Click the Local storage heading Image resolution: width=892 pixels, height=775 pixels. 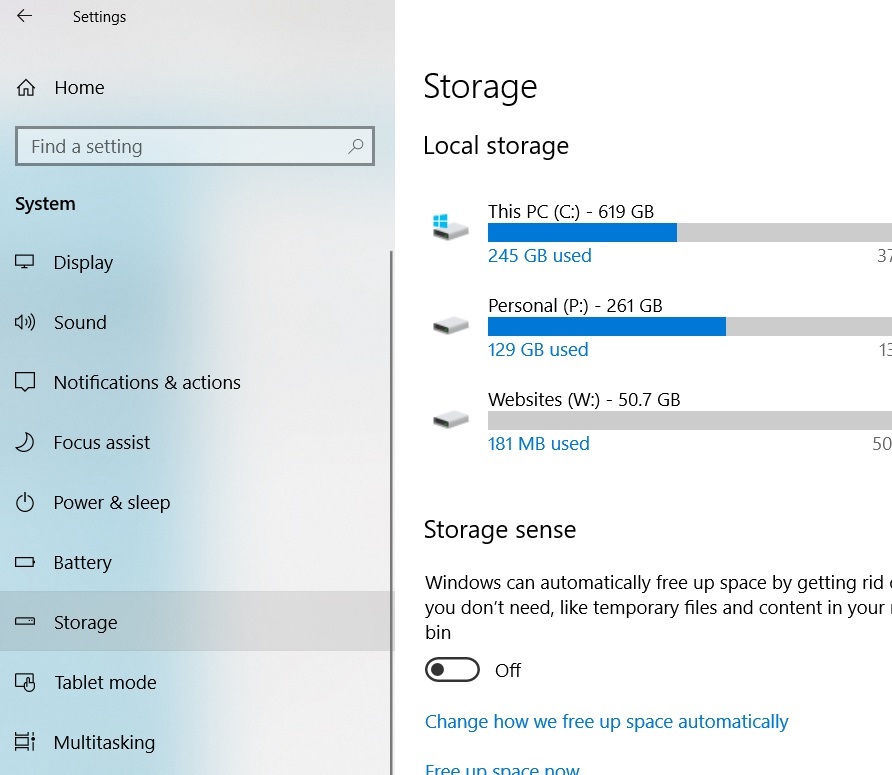click(495, 146)
